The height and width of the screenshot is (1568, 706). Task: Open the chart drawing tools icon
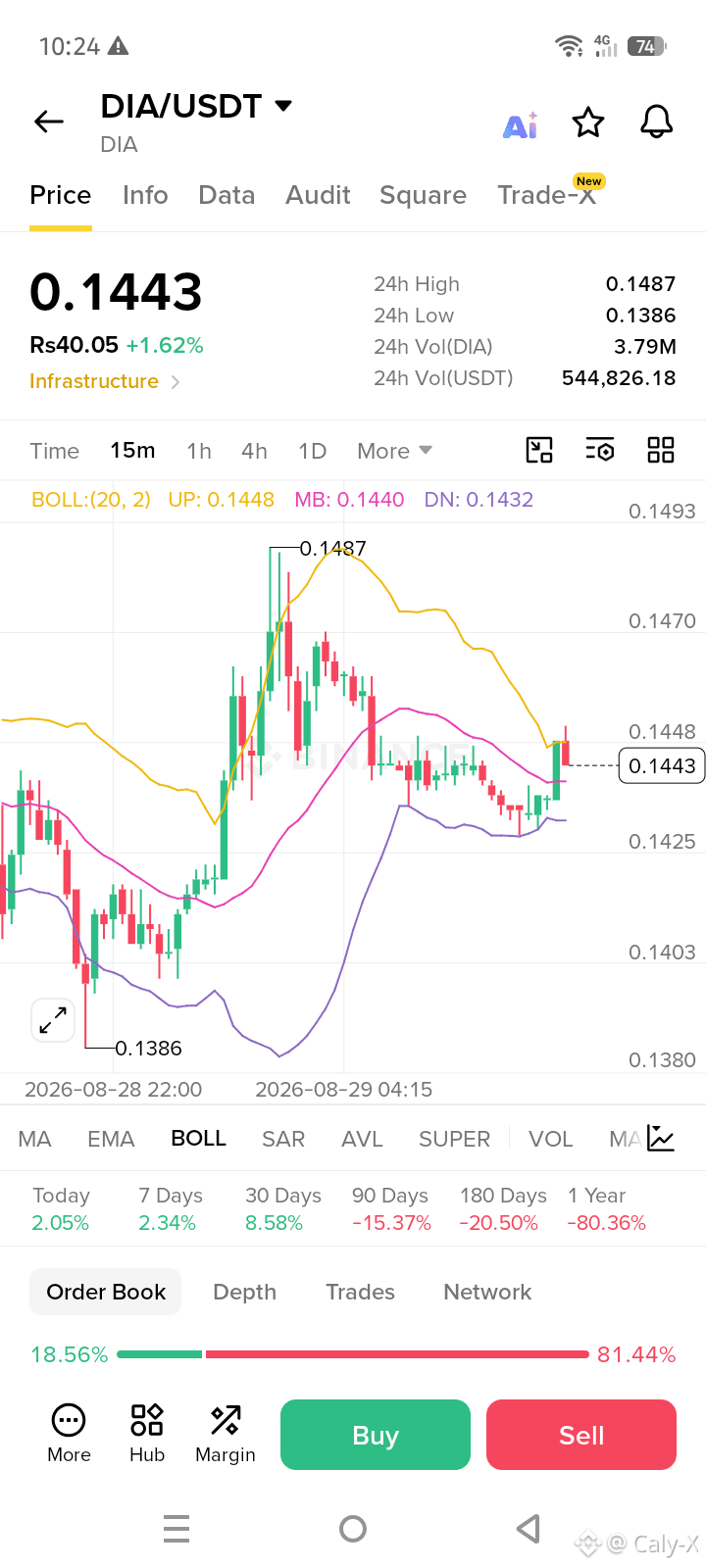539,450
